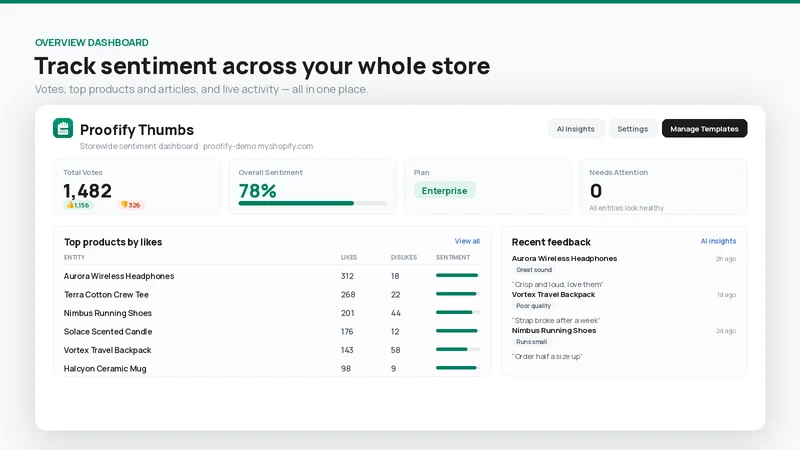Open the AI Insights button

tap(576, 129)
